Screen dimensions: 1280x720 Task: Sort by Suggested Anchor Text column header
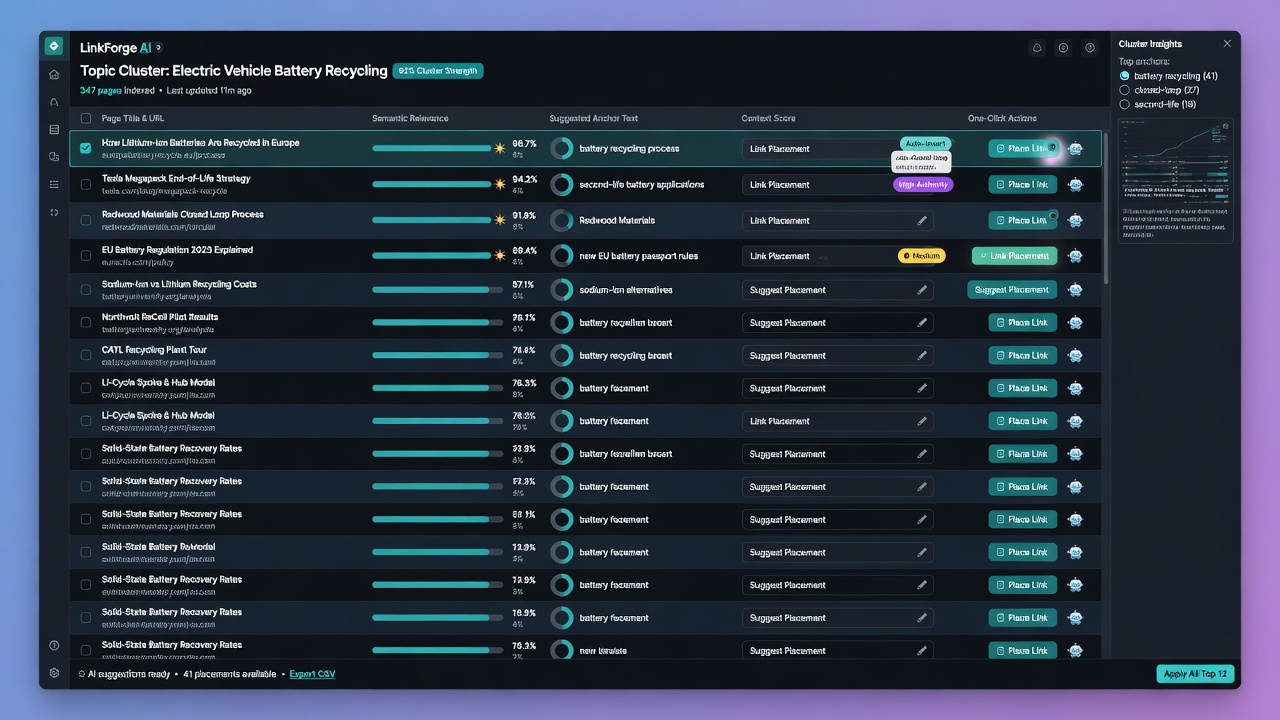(594, 118)
